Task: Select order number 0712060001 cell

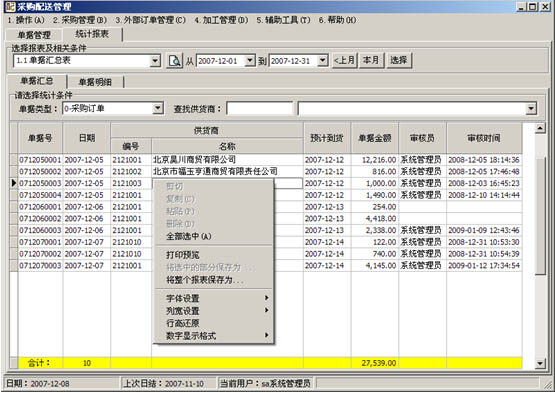Action: click(40, 207)
